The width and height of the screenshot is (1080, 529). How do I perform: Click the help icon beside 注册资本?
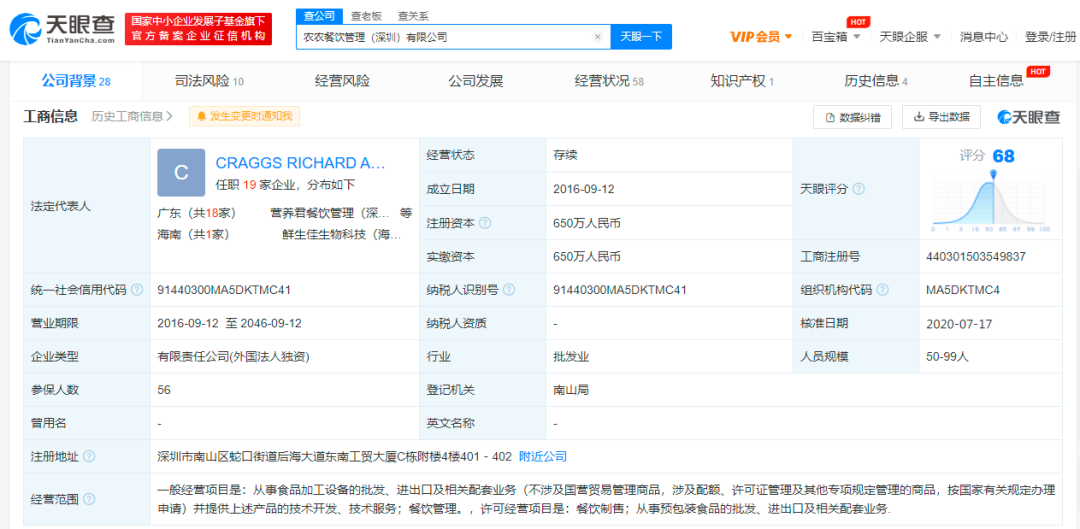pyautogui.click(x=485, y=223)
